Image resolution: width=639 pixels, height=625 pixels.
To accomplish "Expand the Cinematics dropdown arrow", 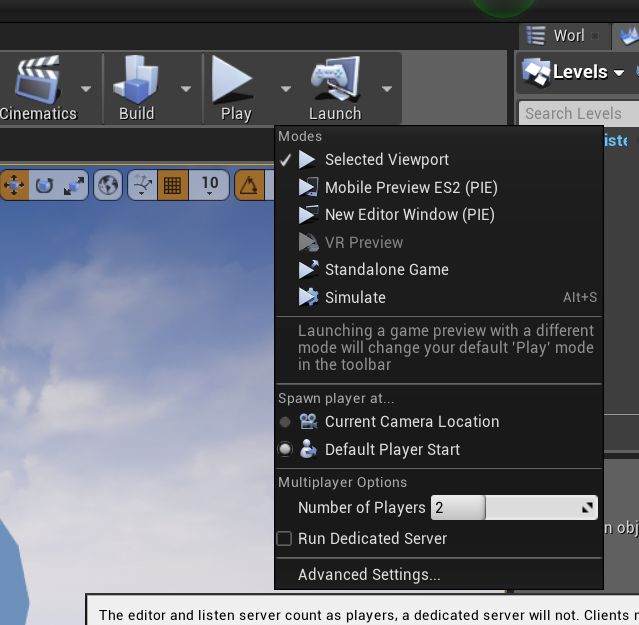I will [x=86, y=88].
